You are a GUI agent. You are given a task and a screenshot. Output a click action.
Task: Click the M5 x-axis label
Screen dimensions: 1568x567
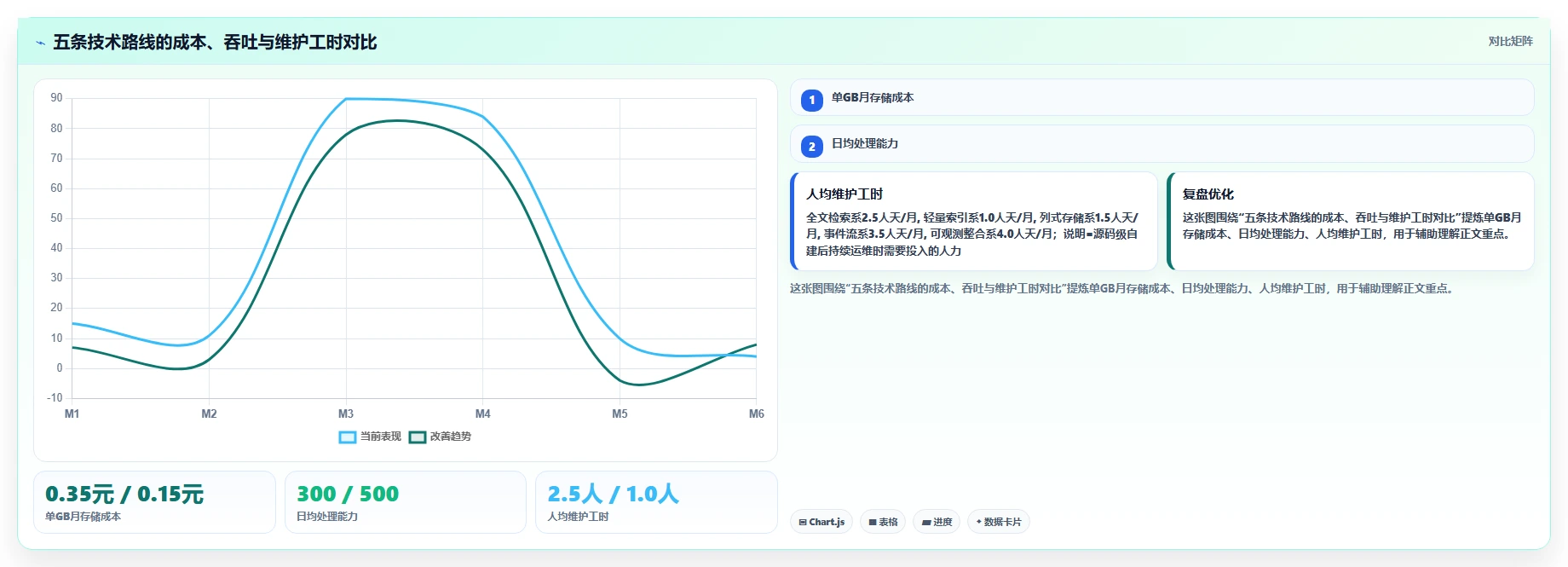[620, 414]
